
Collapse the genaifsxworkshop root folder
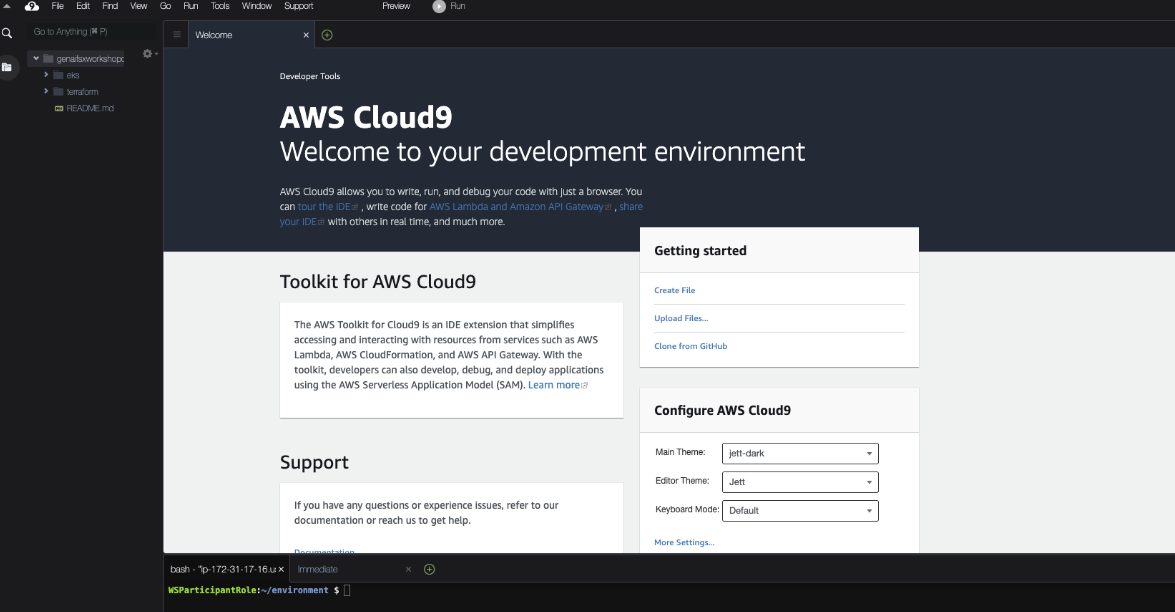click(x=36, y=58)
